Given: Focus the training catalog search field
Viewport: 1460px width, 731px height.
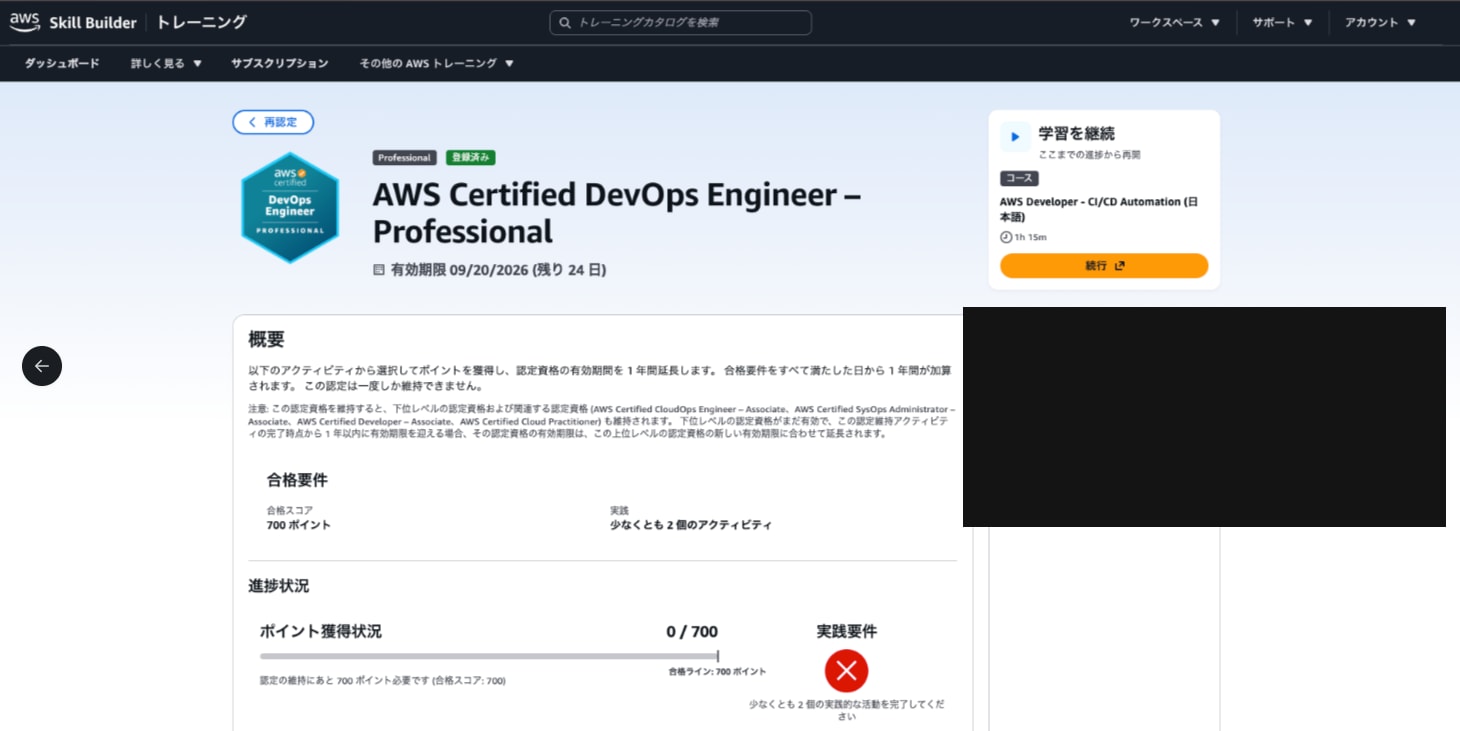Looking at the screenshot, I should tap(680, 23).
